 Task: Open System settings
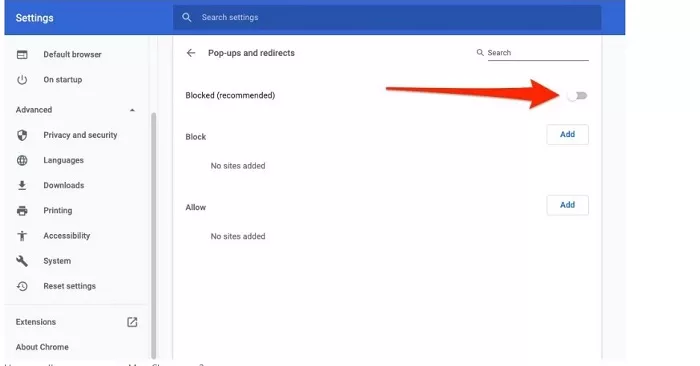(x=57, y=261)
